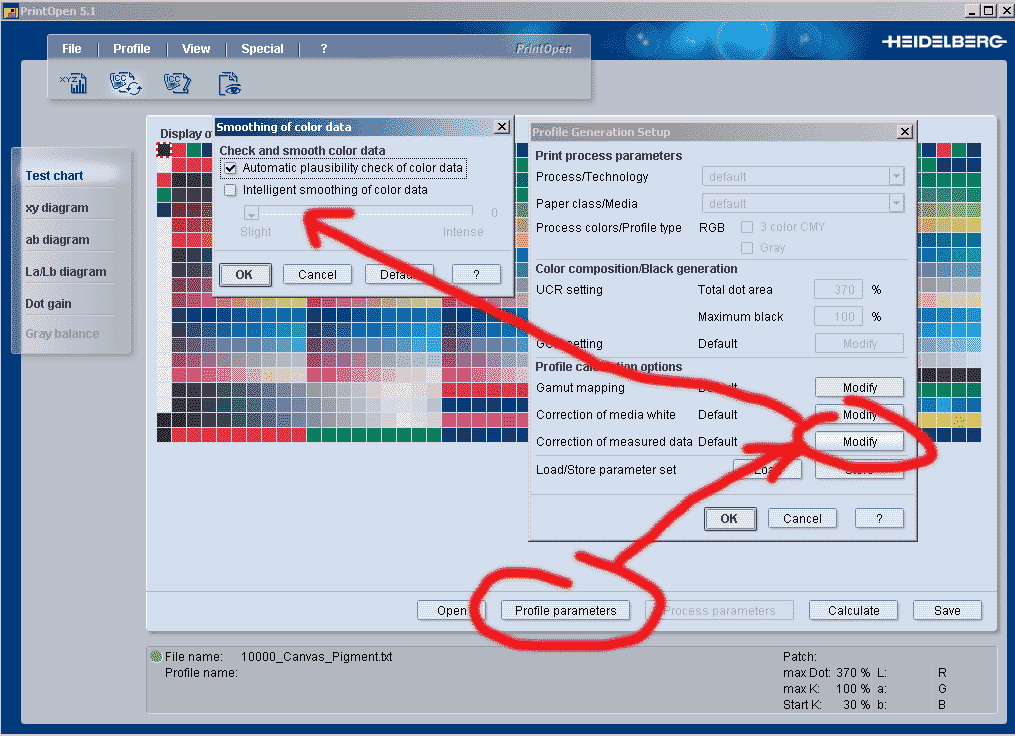Uncheck Automatic plausibility check of color data
The height and width of the screenshot is (736, 1015).
230,168
